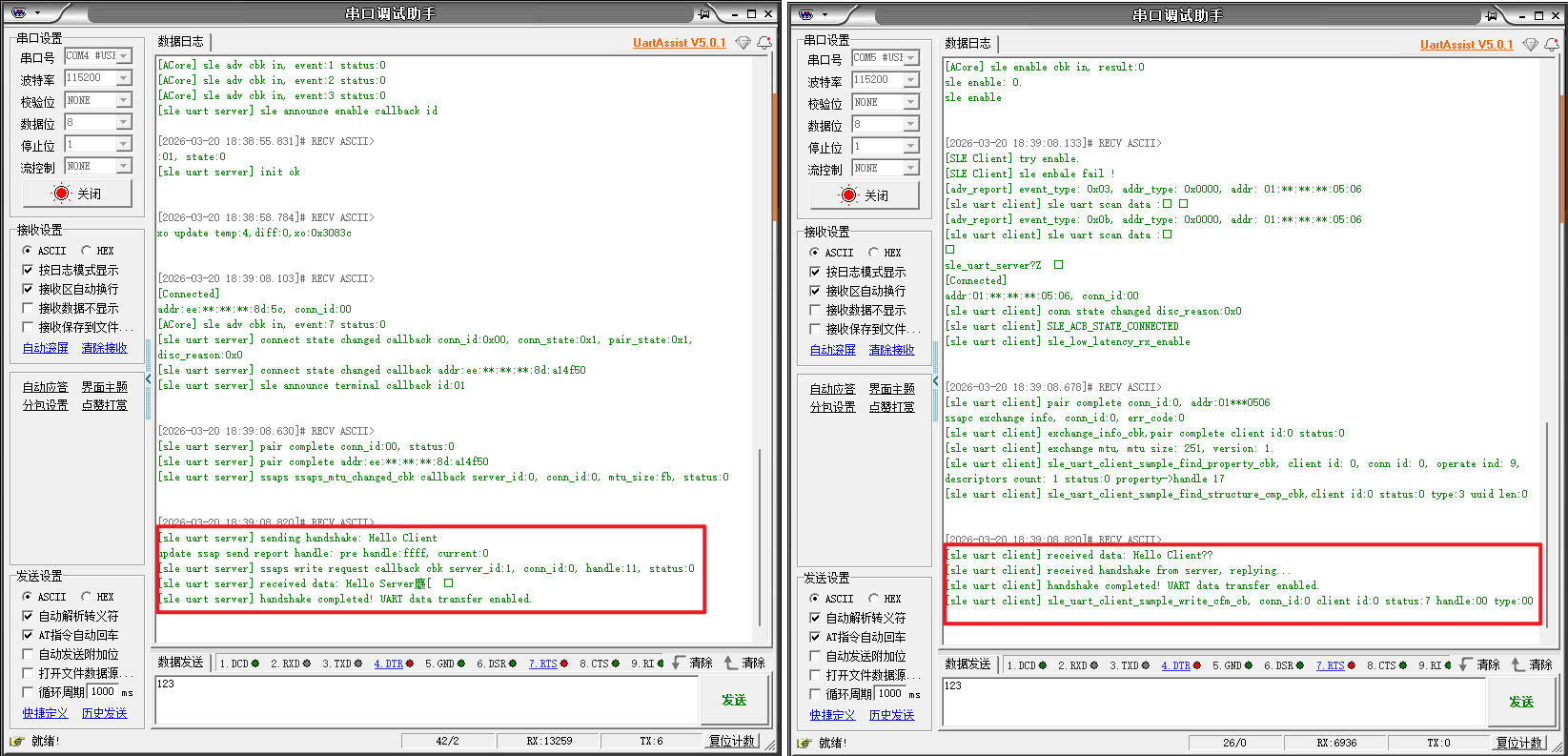Open 历史发送 link in left window
This screenshot has height=756, width=1568.
pos(105,713)
